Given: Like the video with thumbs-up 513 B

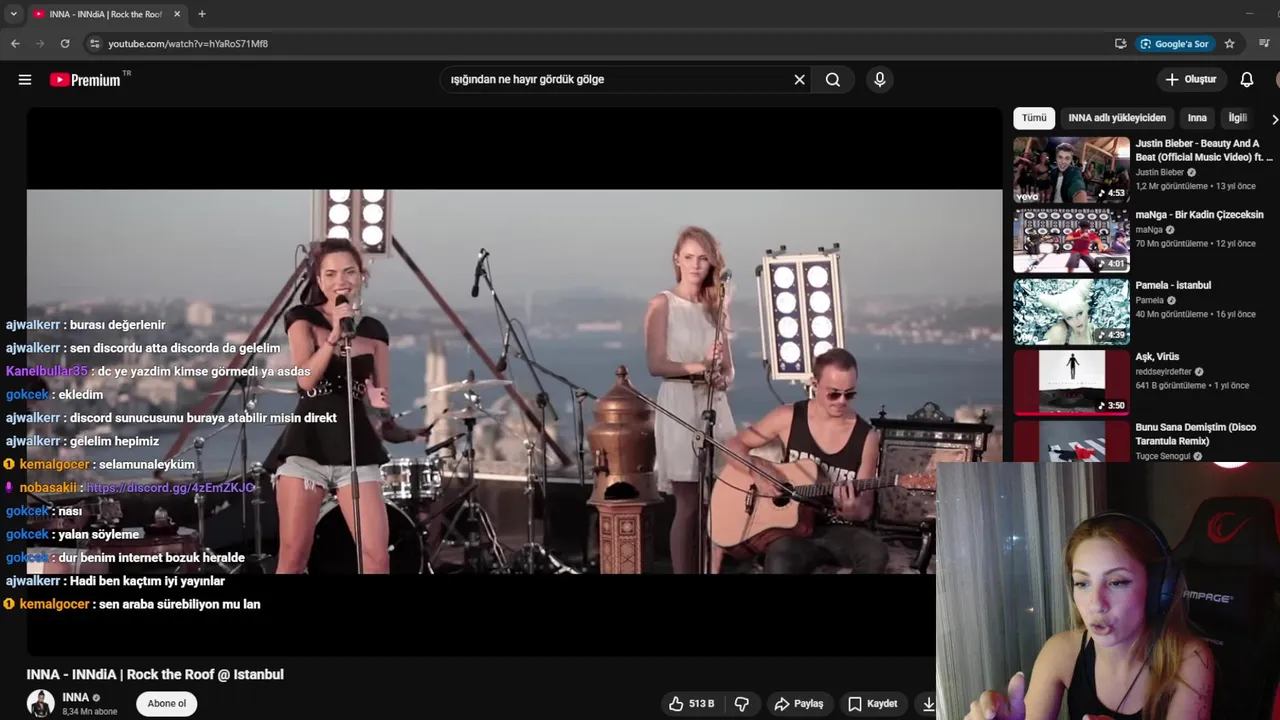Looking at the screenshot, I should point(692,704).
